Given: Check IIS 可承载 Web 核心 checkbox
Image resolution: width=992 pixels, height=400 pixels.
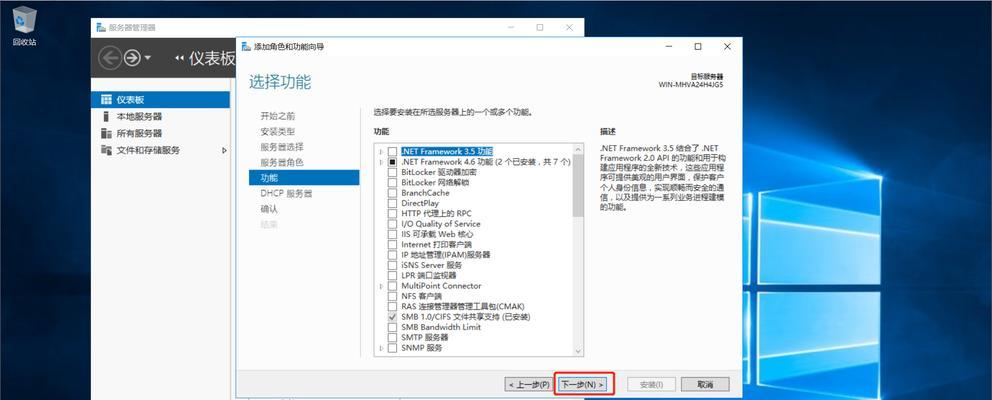Looking at the screenshot, I should pyautogui.click(x=393, y=234).
